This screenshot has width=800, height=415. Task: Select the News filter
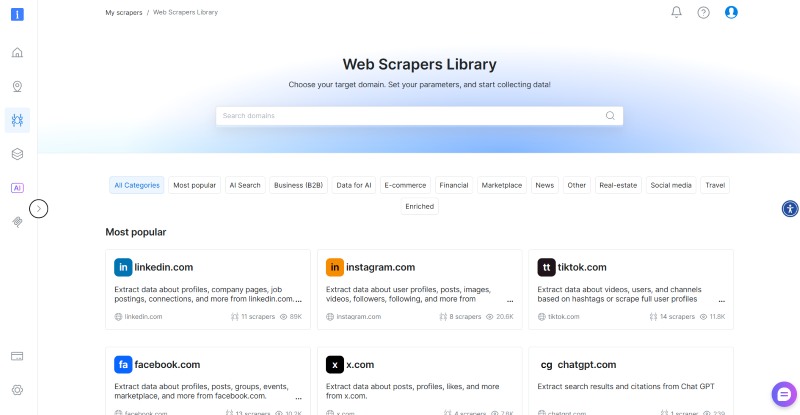pos(544,185)
